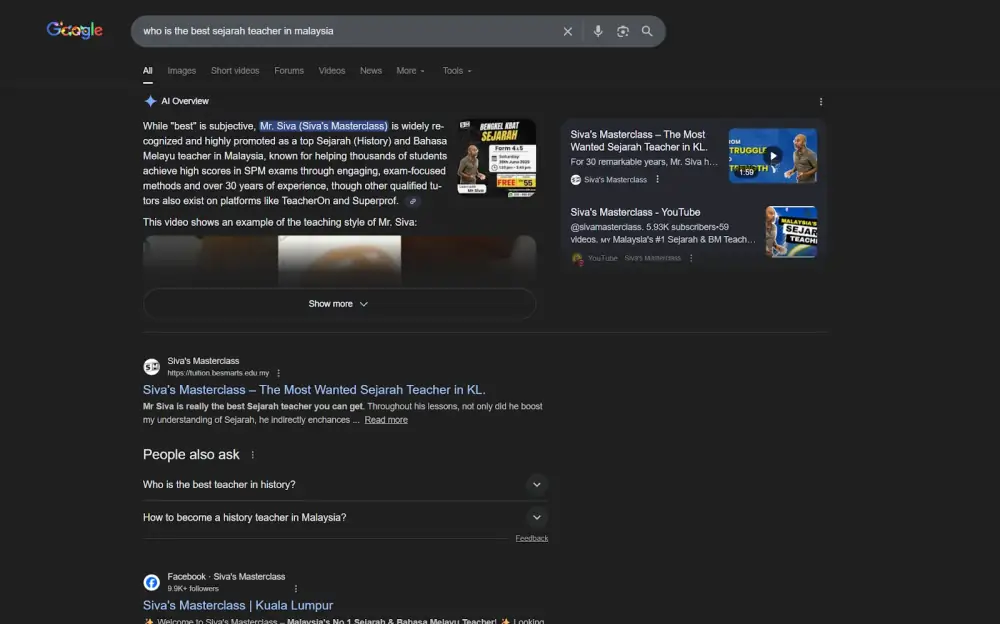The image size is (1000, 624).
Task: Open People also ask options menu
Action: tap(253, 455)
